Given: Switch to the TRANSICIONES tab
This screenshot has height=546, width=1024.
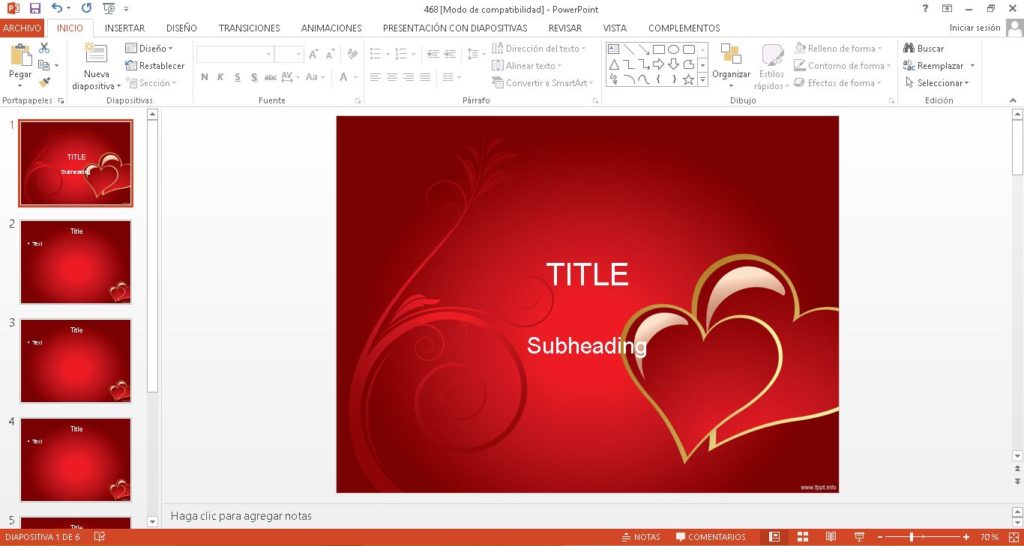Looking at the screenshot, I should pyautogui.click(x=249, y=28).
